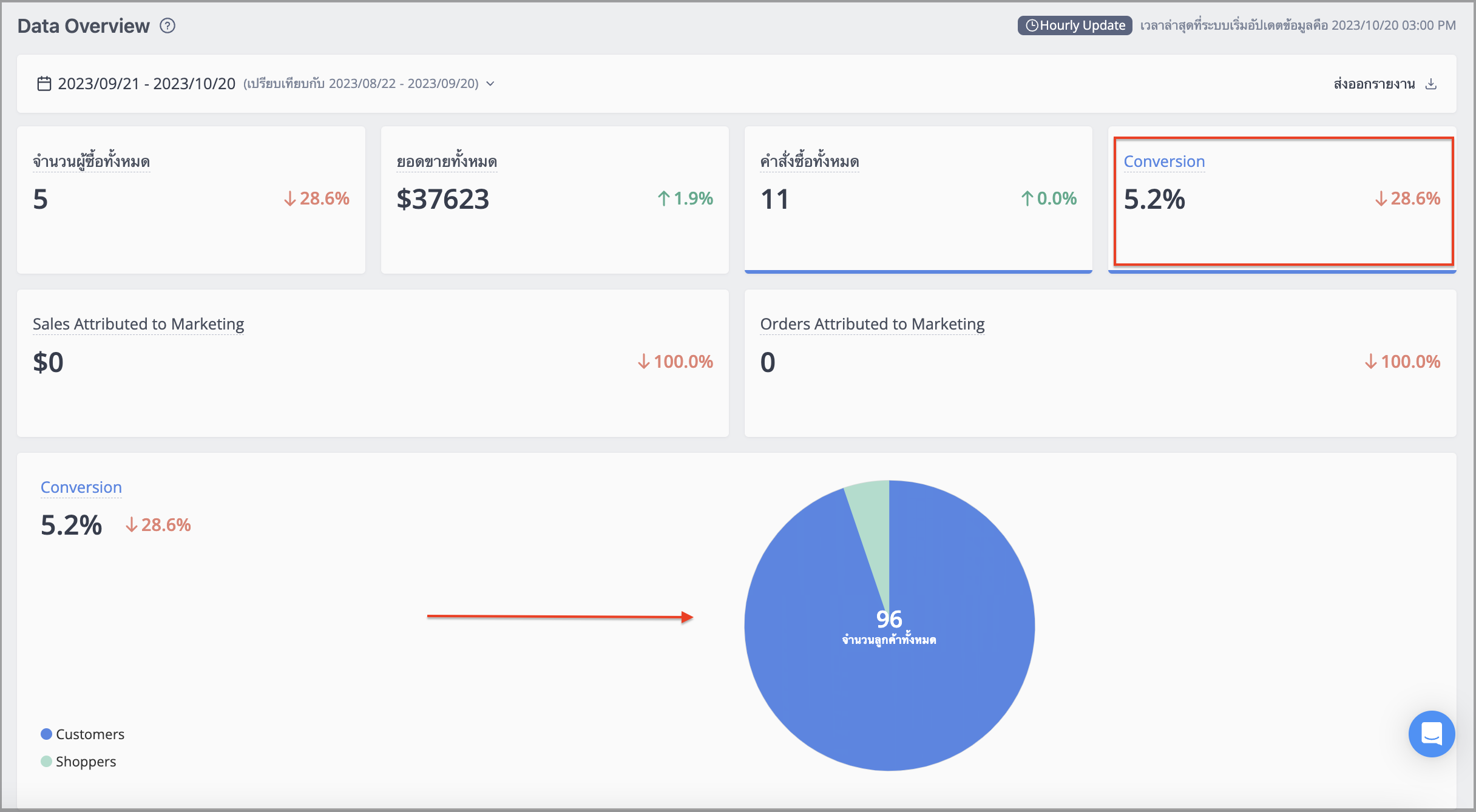Open the 2023/09/21 - 2023/10/20 date picker

pyautogui.click(x=146, y=84)
